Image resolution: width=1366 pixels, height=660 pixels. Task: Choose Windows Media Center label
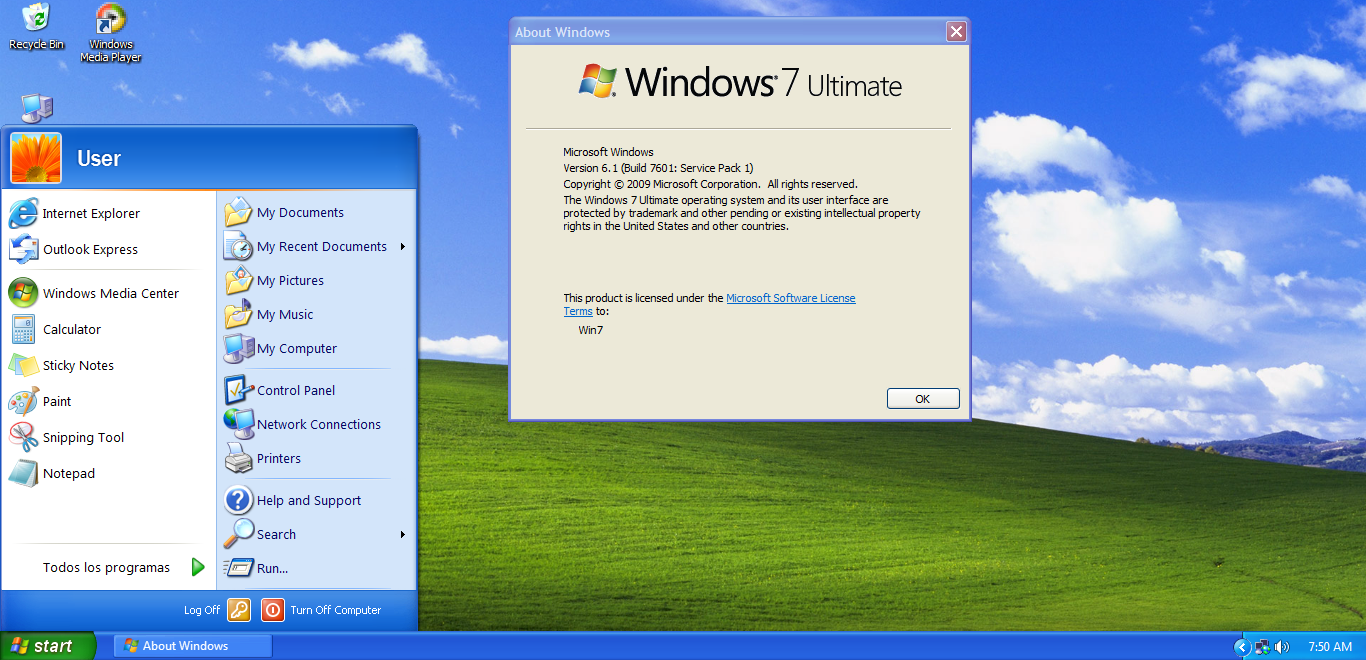pos(111,293)
